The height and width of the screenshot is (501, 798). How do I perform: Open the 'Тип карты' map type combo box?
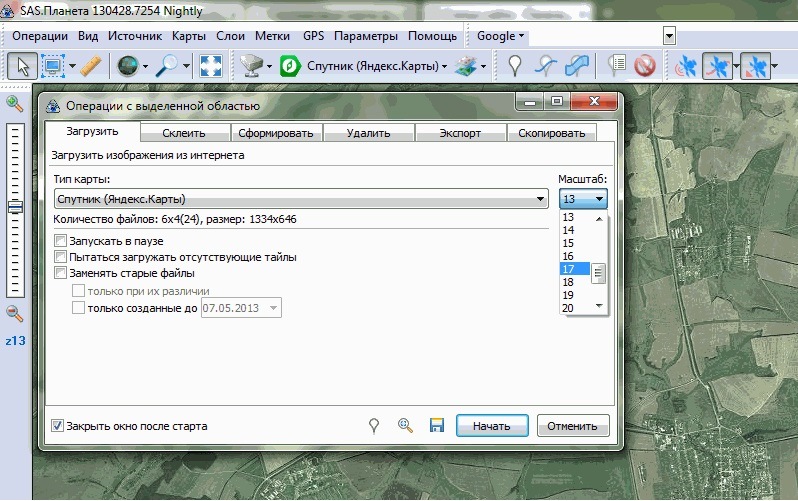pos(301,199)
